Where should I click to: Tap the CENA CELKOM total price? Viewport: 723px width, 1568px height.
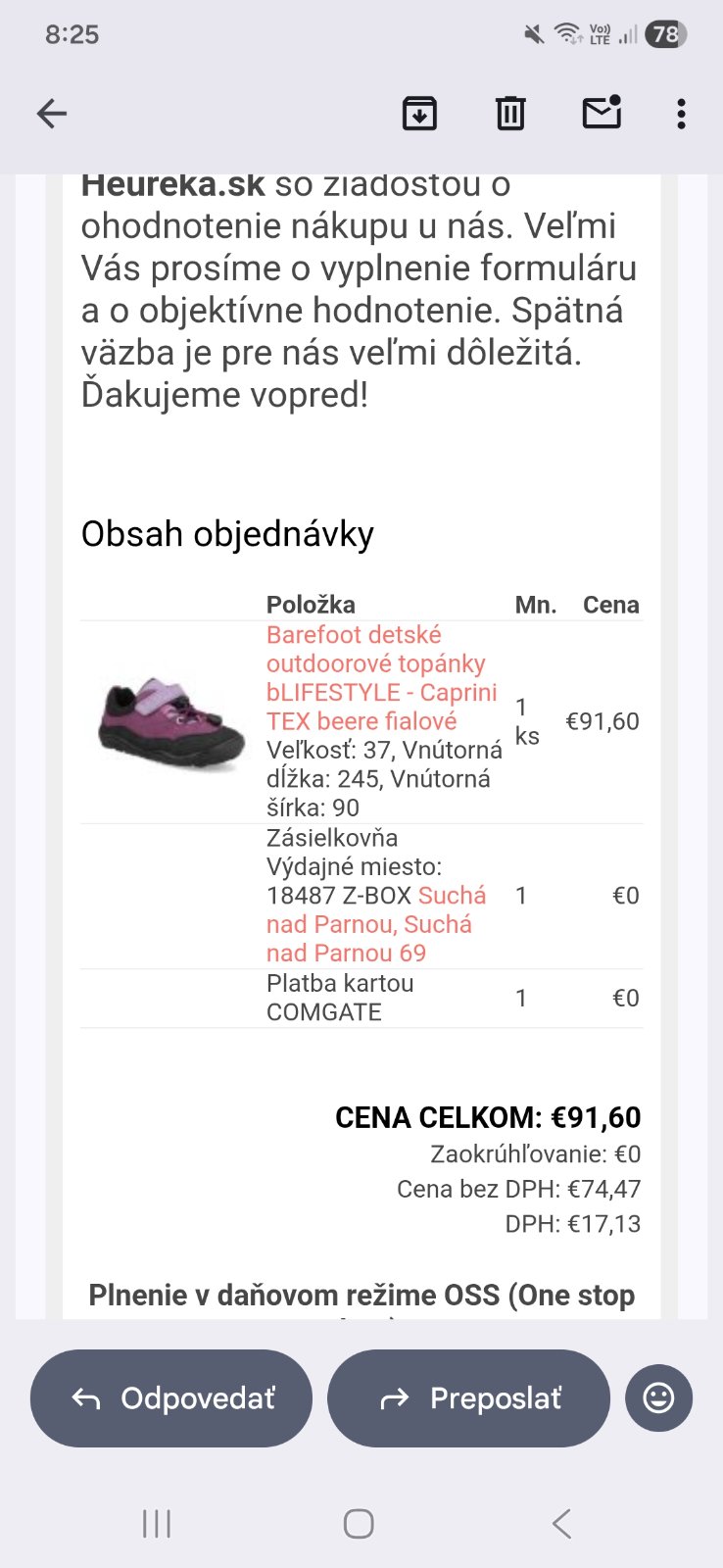(x=488, y=1117)
